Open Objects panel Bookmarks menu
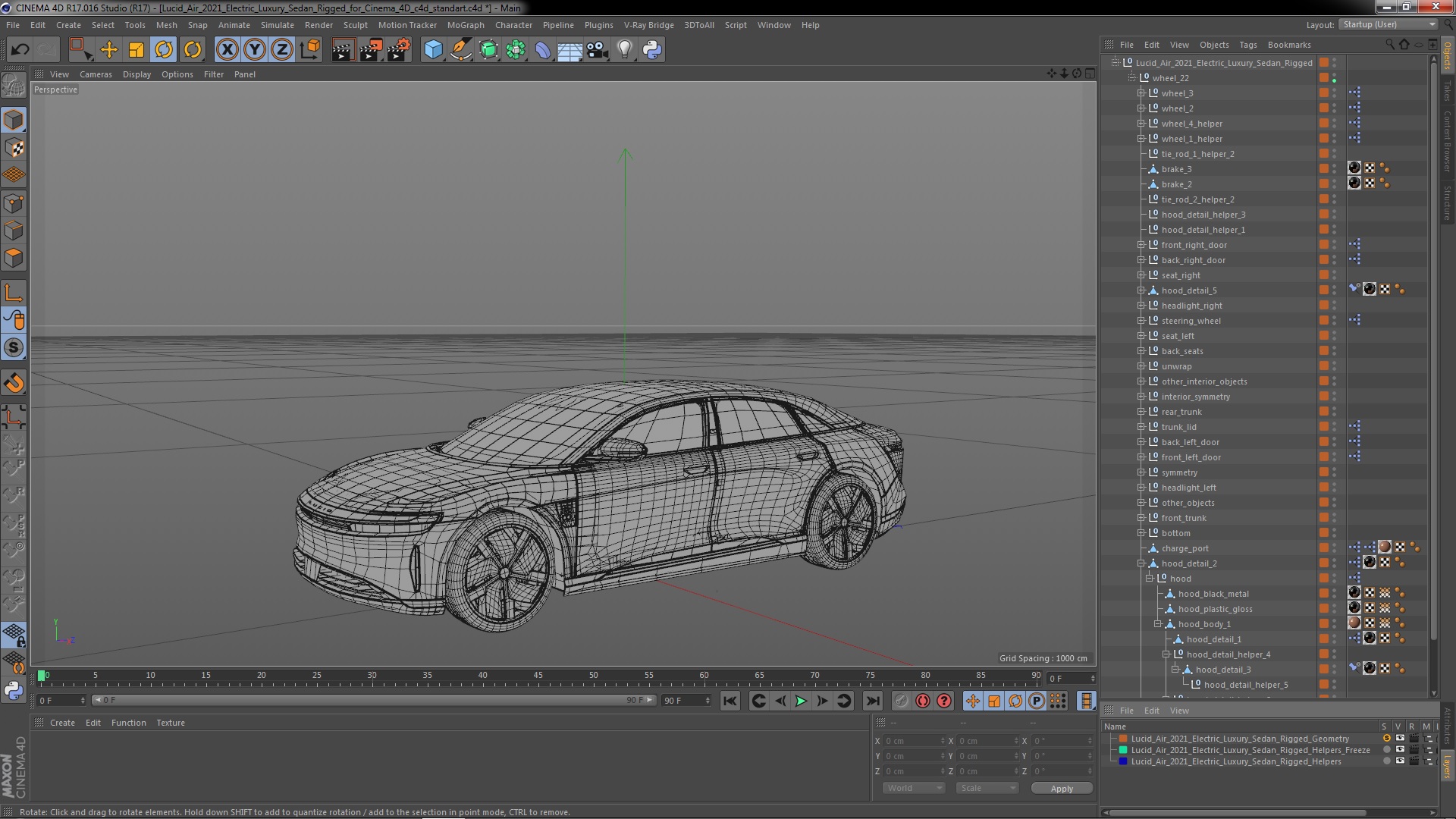This screenshot has height=819, width=1456. 1289,45
